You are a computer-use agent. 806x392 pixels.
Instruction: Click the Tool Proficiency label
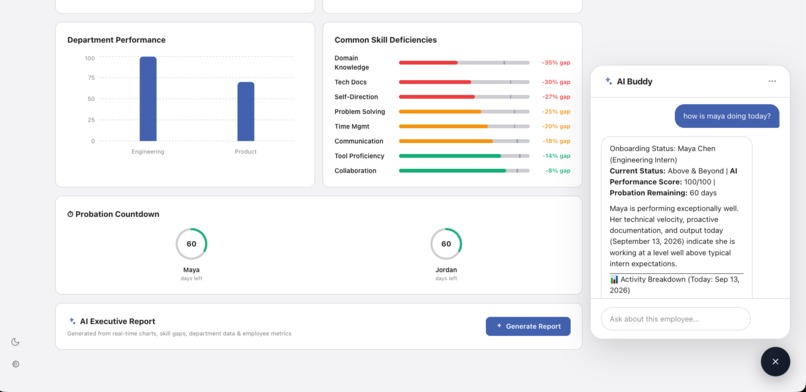point(359,156)
